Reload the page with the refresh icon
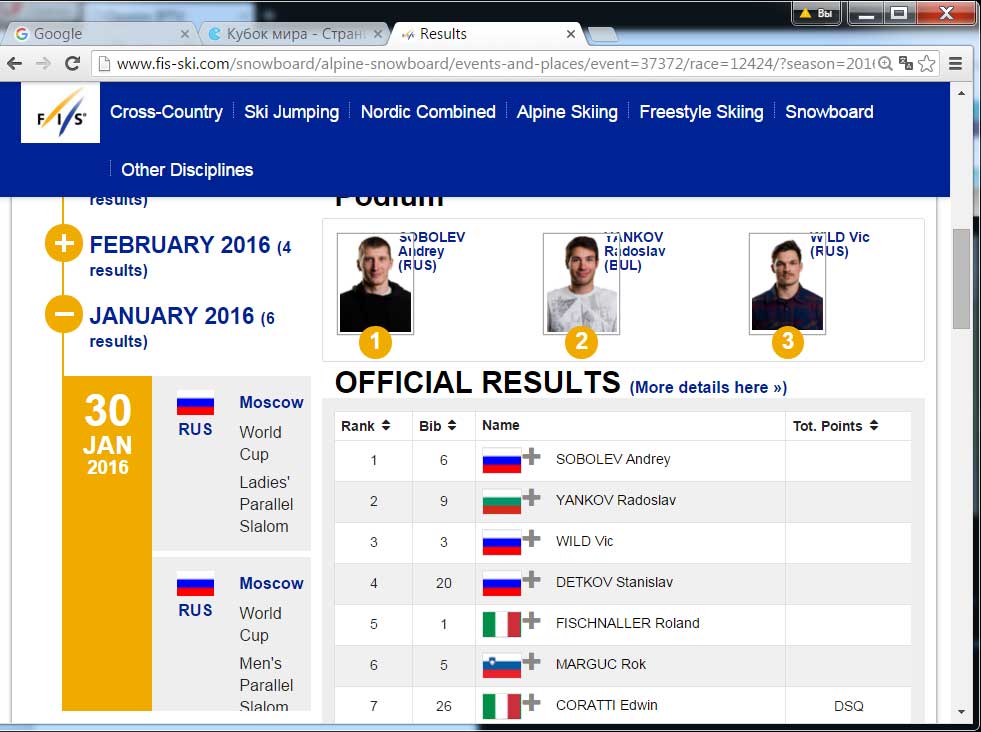This screenshot has height=732, width=981. 72,63
